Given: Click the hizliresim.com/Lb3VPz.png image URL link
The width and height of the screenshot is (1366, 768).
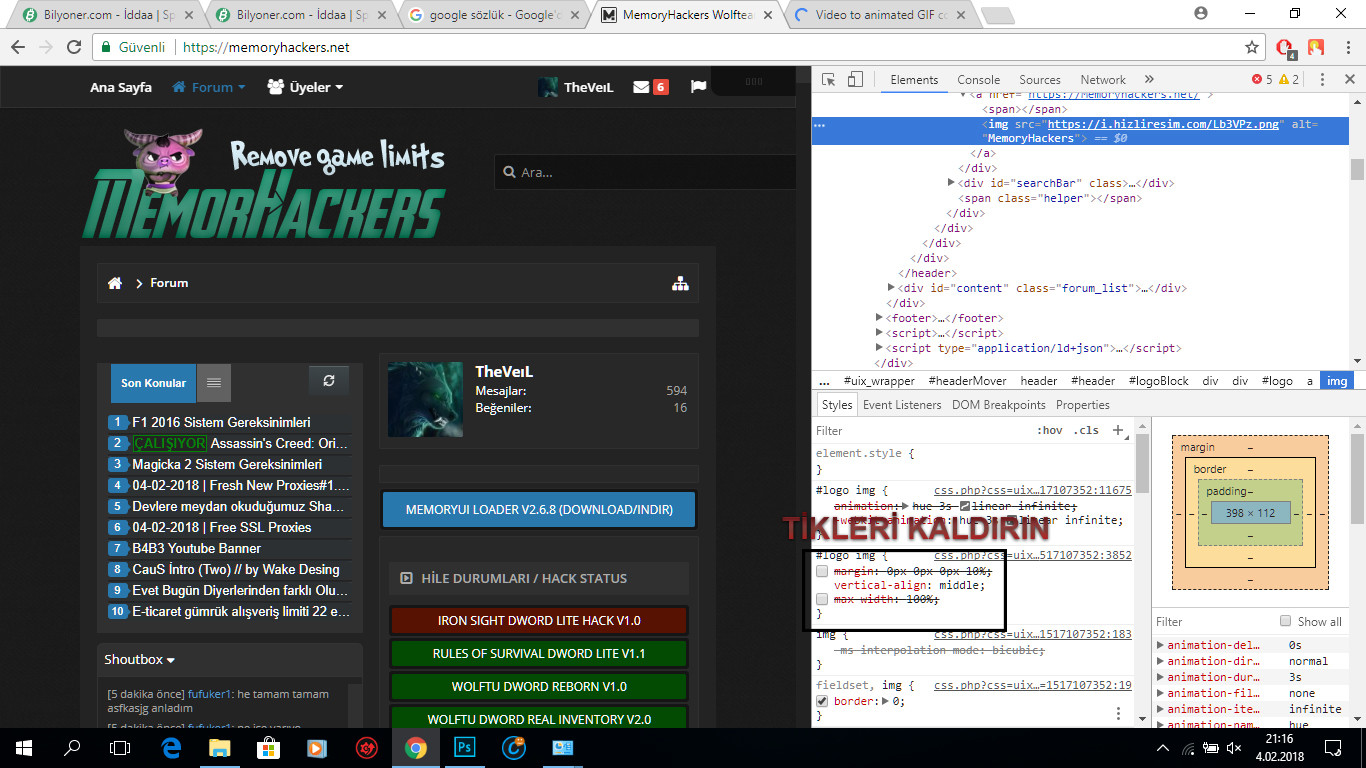Looking at the screenshot, I should 1163,124.
